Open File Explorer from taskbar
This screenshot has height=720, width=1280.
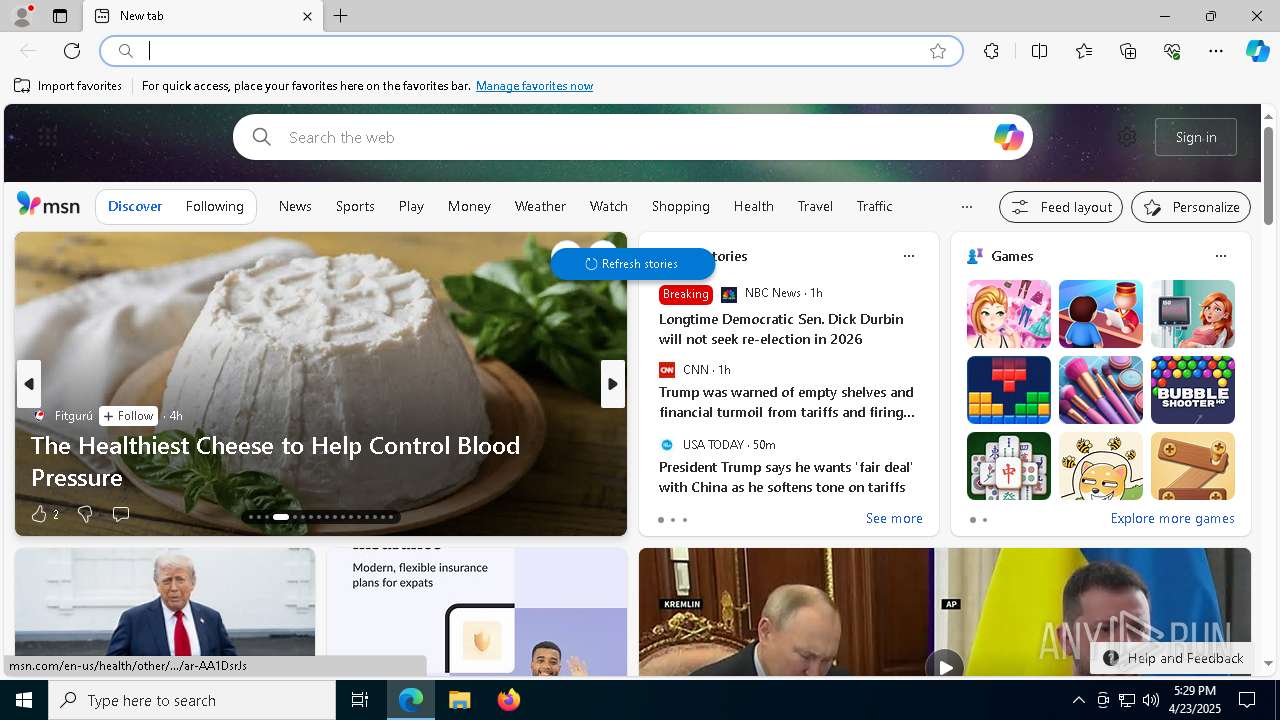pos(459,700)
